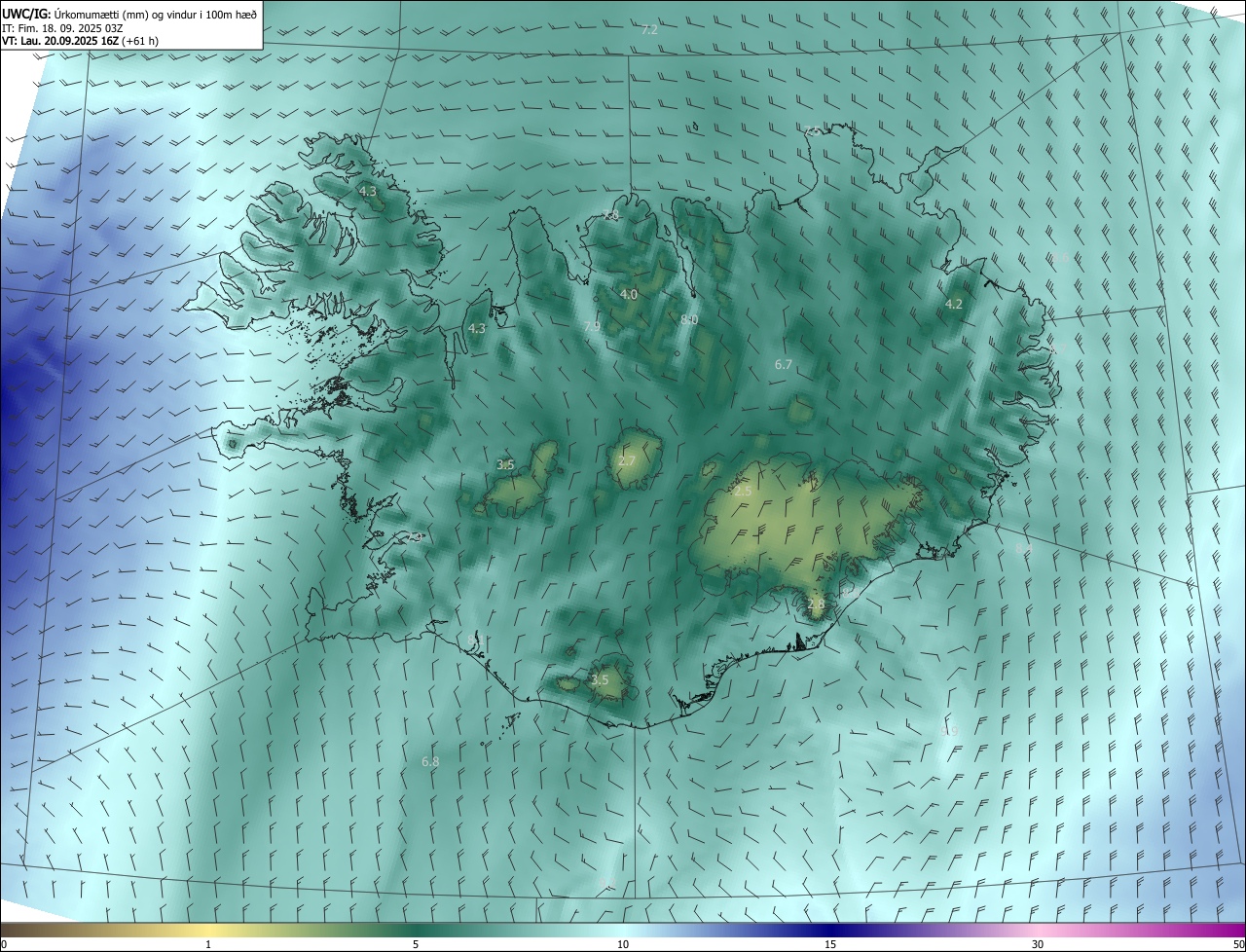Screen dimensions: 1246x952
Task: Click the 6.8 value over the southwest ocean
Action: 430,761
